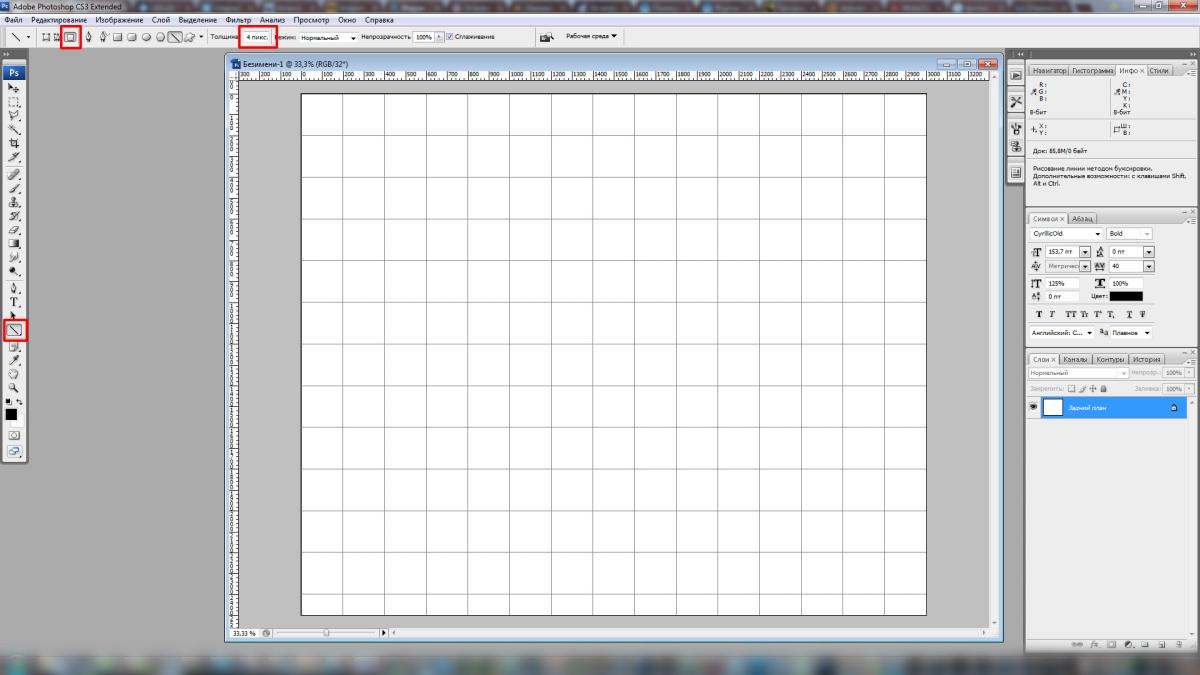Select the Healing Brush tool

point(15,175)
